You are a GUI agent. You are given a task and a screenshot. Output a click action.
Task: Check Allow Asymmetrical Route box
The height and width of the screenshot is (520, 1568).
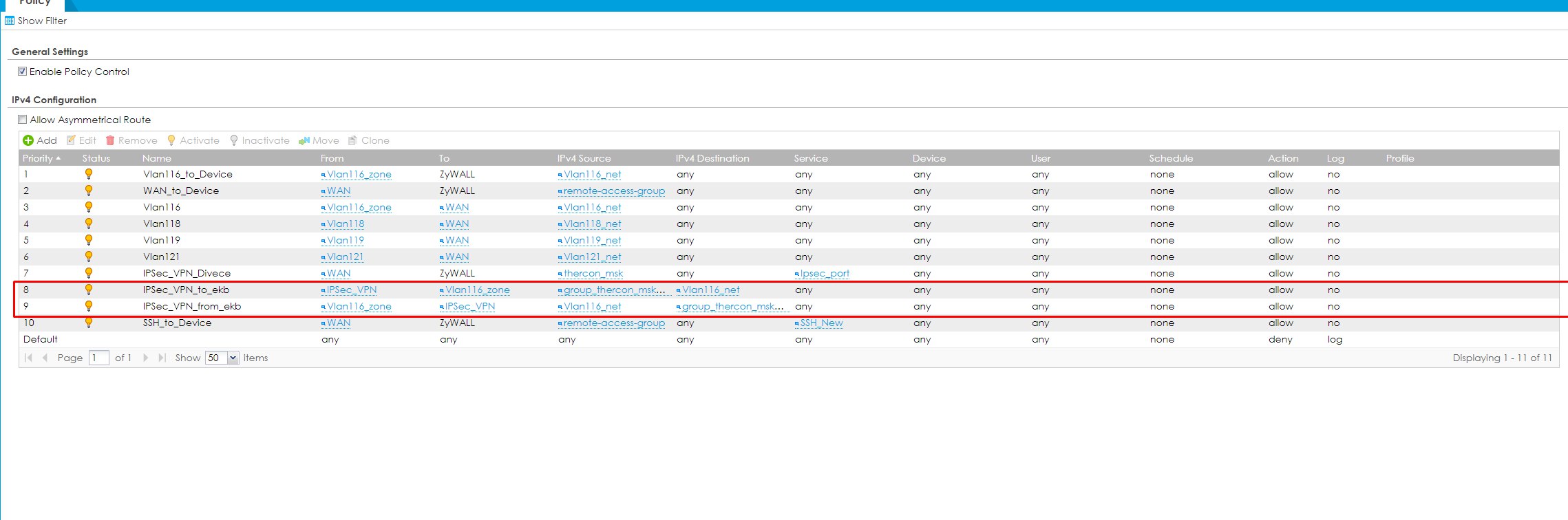[x=23, y=120]
